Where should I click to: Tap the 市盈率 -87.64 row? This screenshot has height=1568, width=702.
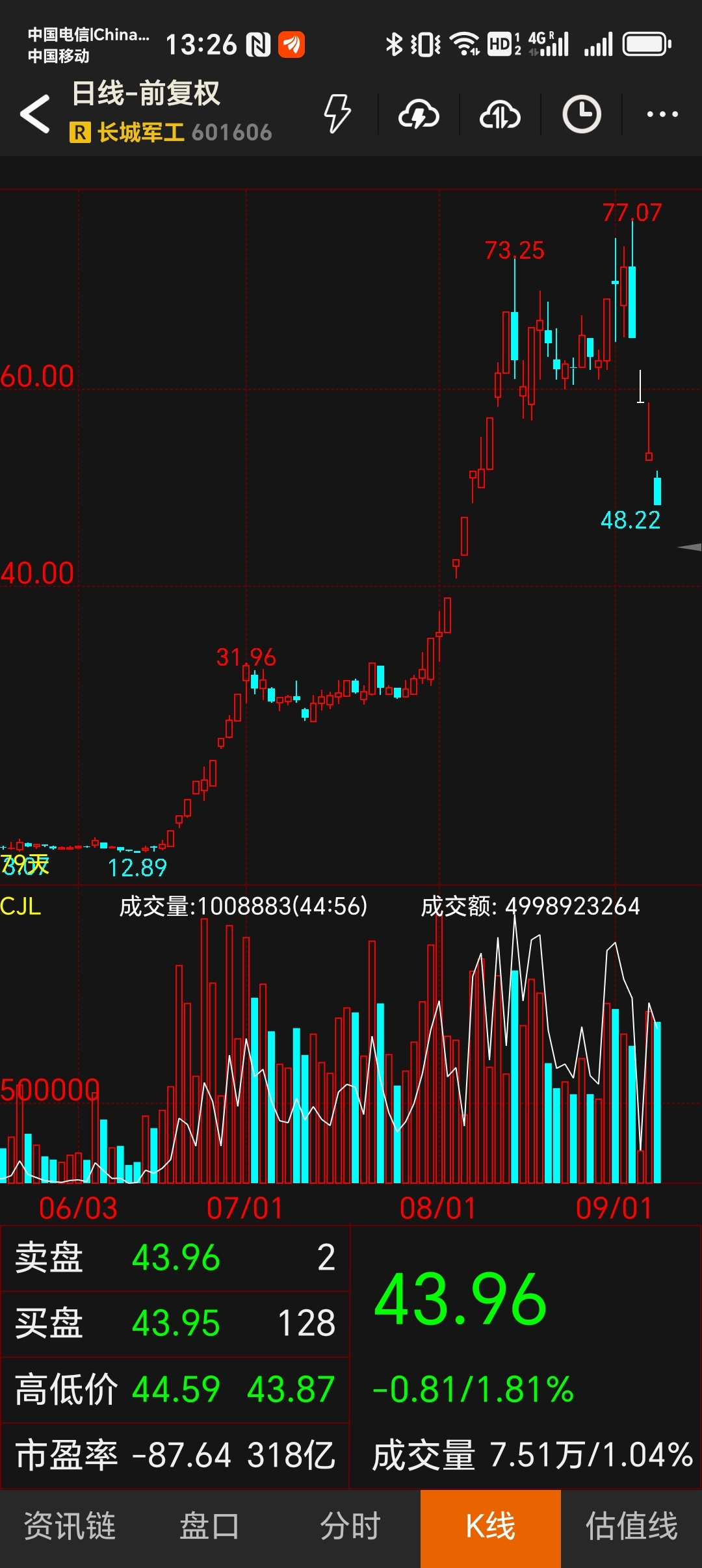pos(175,1456)
